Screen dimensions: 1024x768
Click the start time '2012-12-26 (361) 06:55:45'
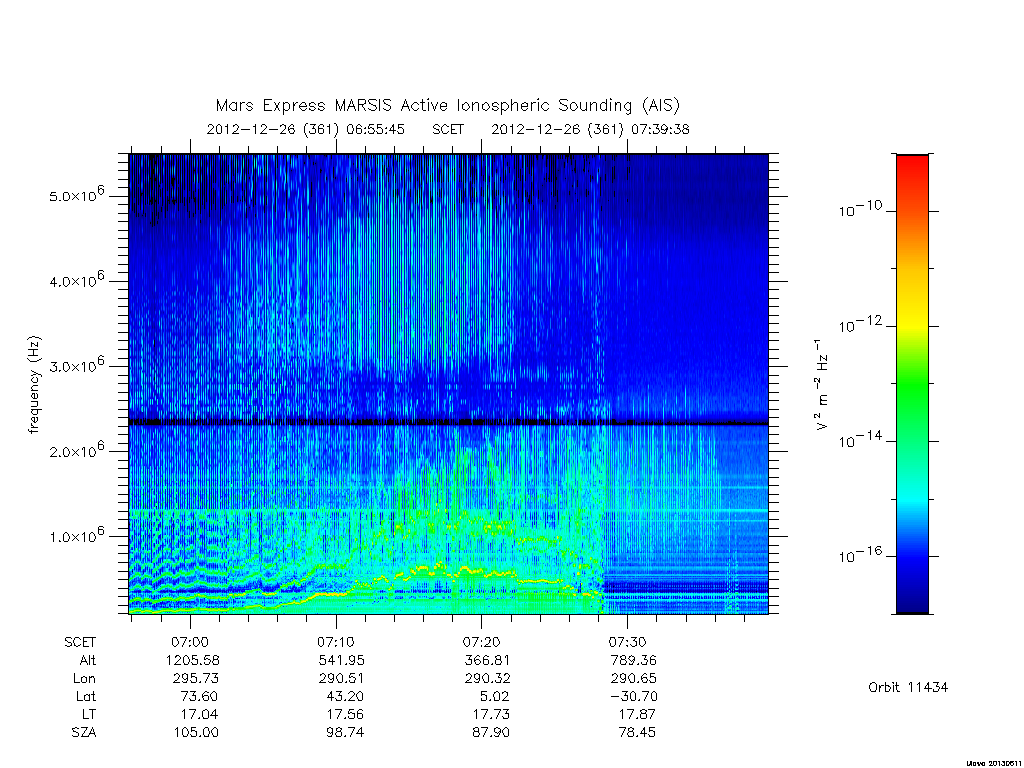click(x=306, y=129)
